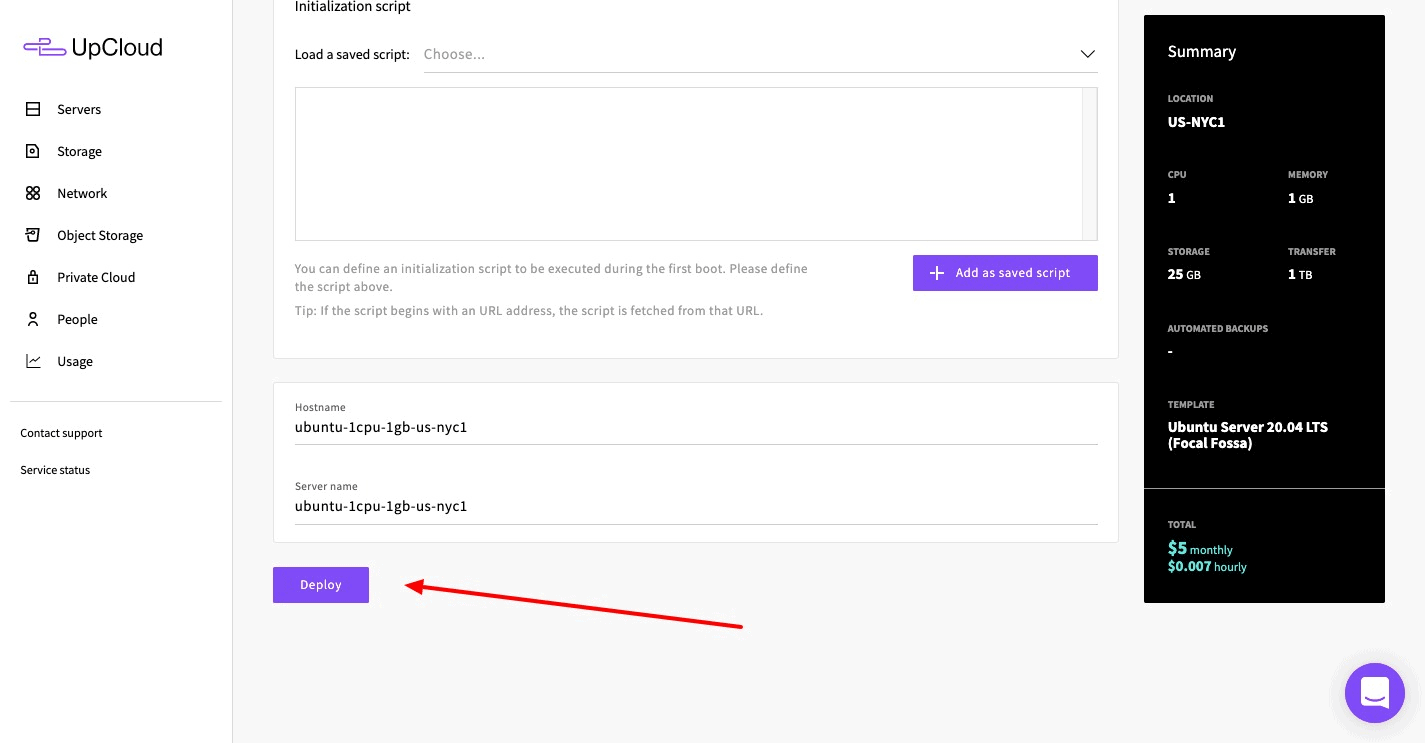
Task: Focus the Hostname input field
Action: [695, 428]
